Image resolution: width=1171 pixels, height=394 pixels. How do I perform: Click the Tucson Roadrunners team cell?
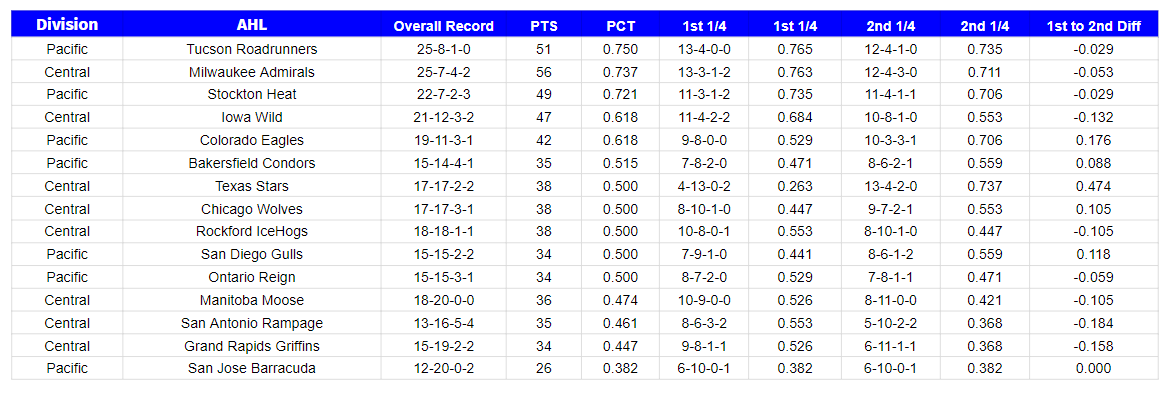[x=252, y=49]
